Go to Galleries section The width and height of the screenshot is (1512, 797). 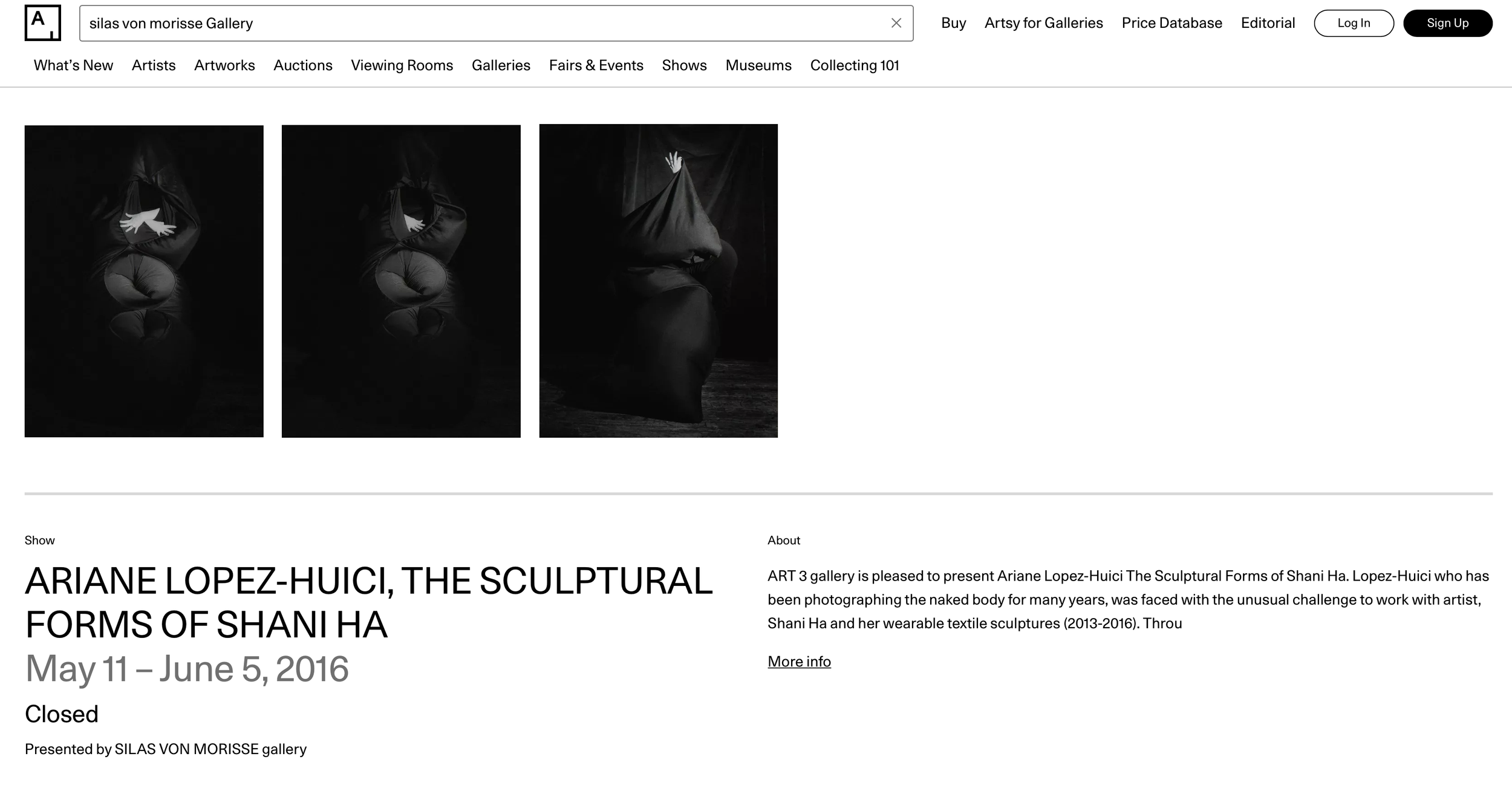(501, 65)
